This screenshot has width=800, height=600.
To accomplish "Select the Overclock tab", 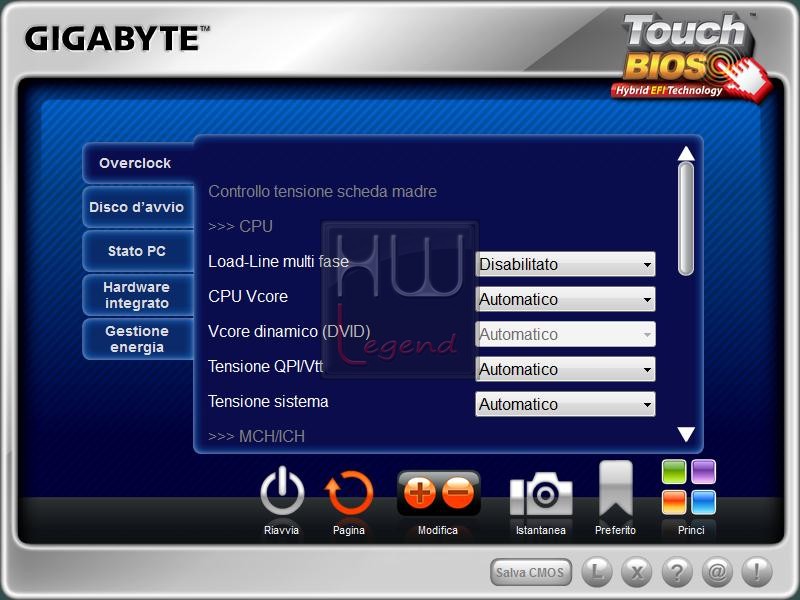I will (138, 163).
